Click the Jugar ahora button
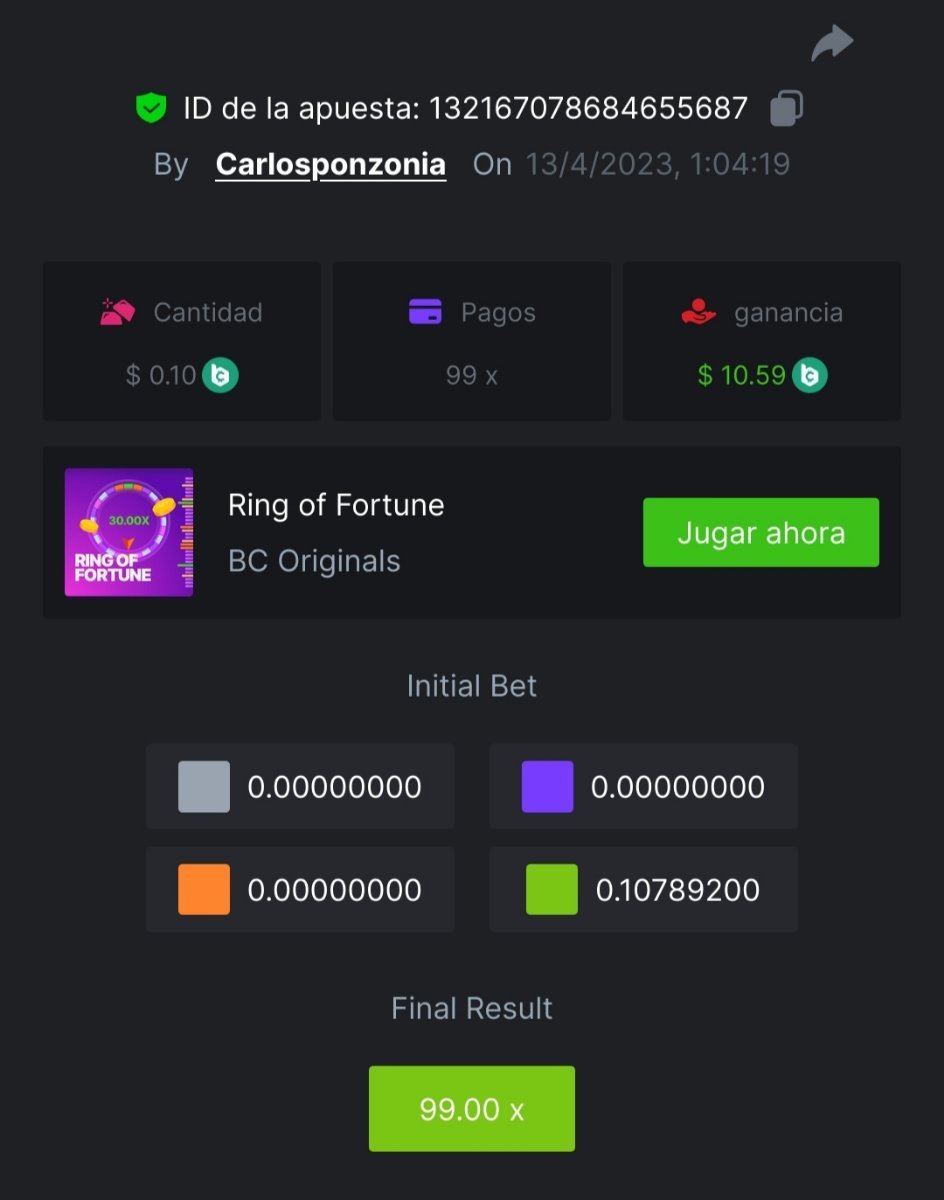This screenshot has width=944, height=1200. (x=761, y=533)
